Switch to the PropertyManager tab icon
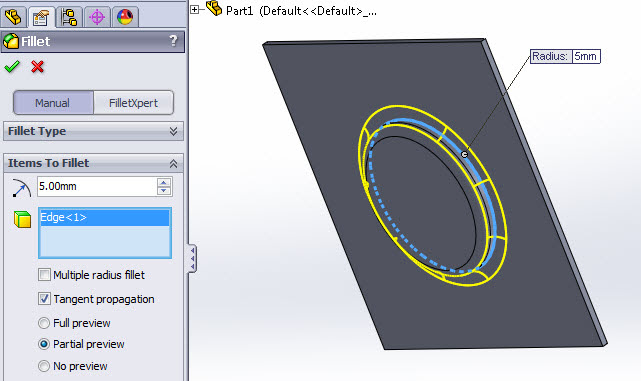The width and height of the screenshot is (641, 381). click(41, 17)
